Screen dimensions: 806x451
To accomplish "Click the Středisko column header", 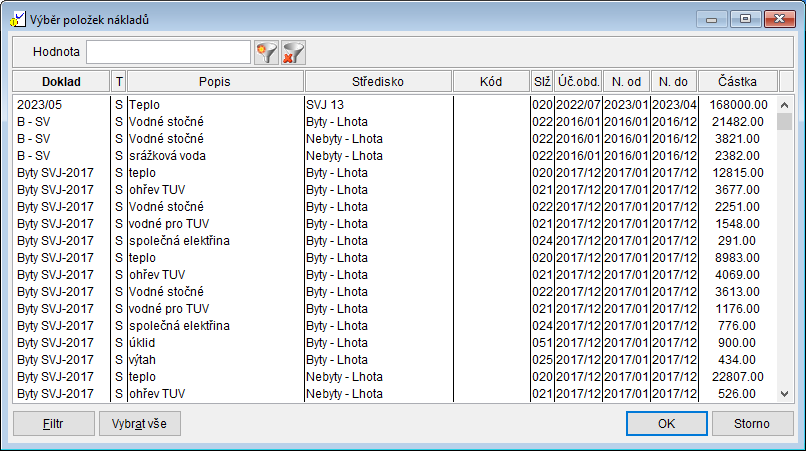I will pyautogui.click(x=378, y=81).
